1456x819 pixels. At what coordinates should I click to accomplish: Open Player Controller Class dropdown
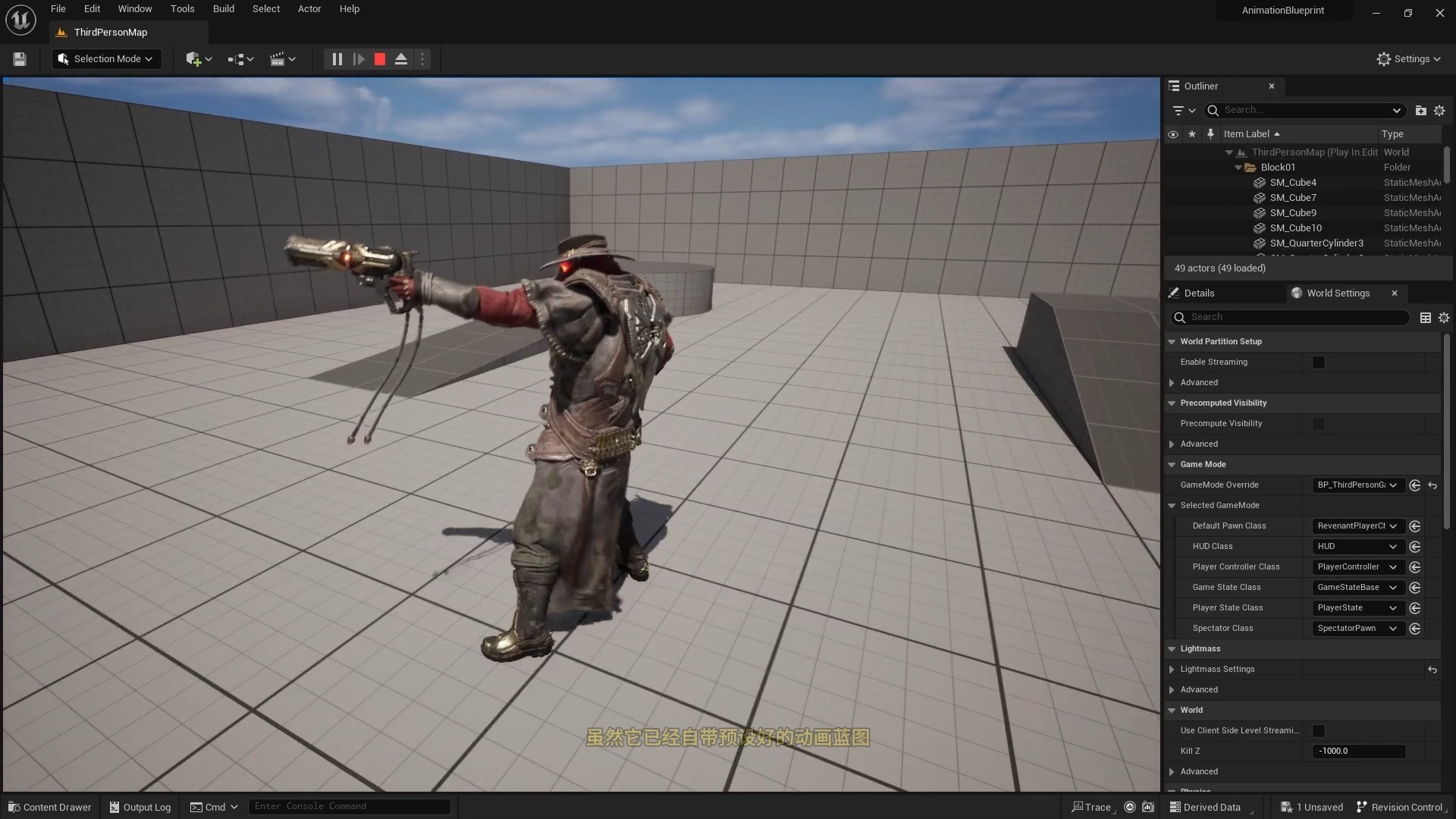[x=1358, y=567]
